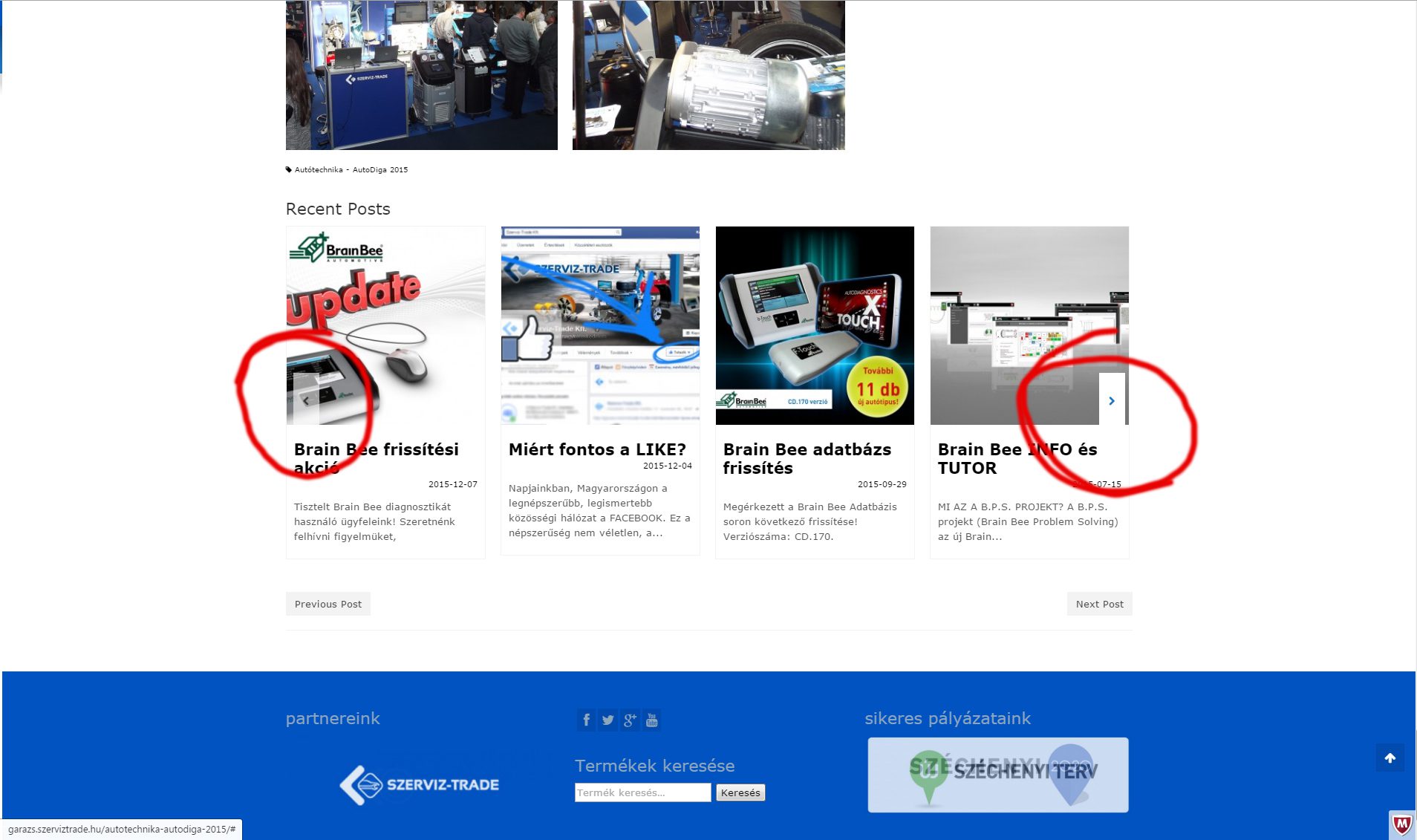Image resolution: width=1417 pixels, height=840 pixels.
Task: Open the Brain Bee INFO és TUTOR title
Action: click(1017, 458)
